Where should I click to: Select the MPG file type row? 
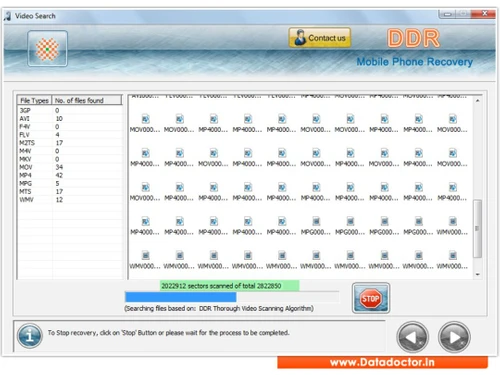tap(70, 183)
